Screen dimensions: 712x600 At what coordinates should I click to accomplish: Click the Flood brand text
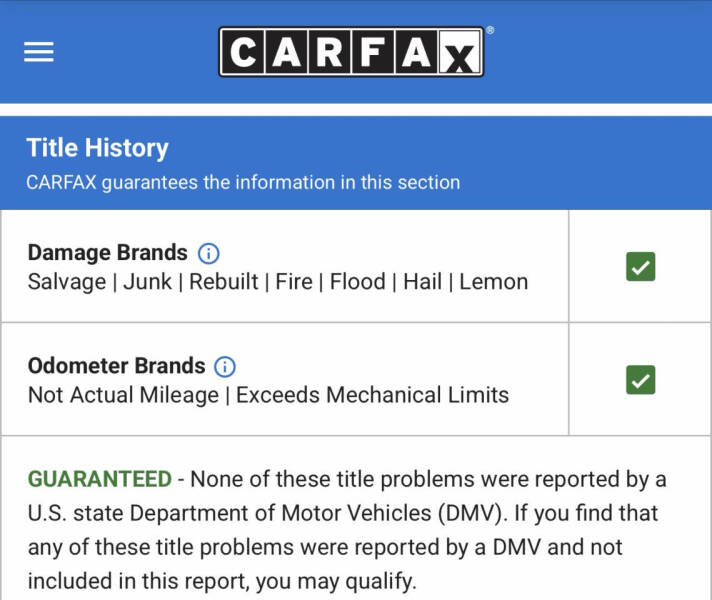click(358, 282)
